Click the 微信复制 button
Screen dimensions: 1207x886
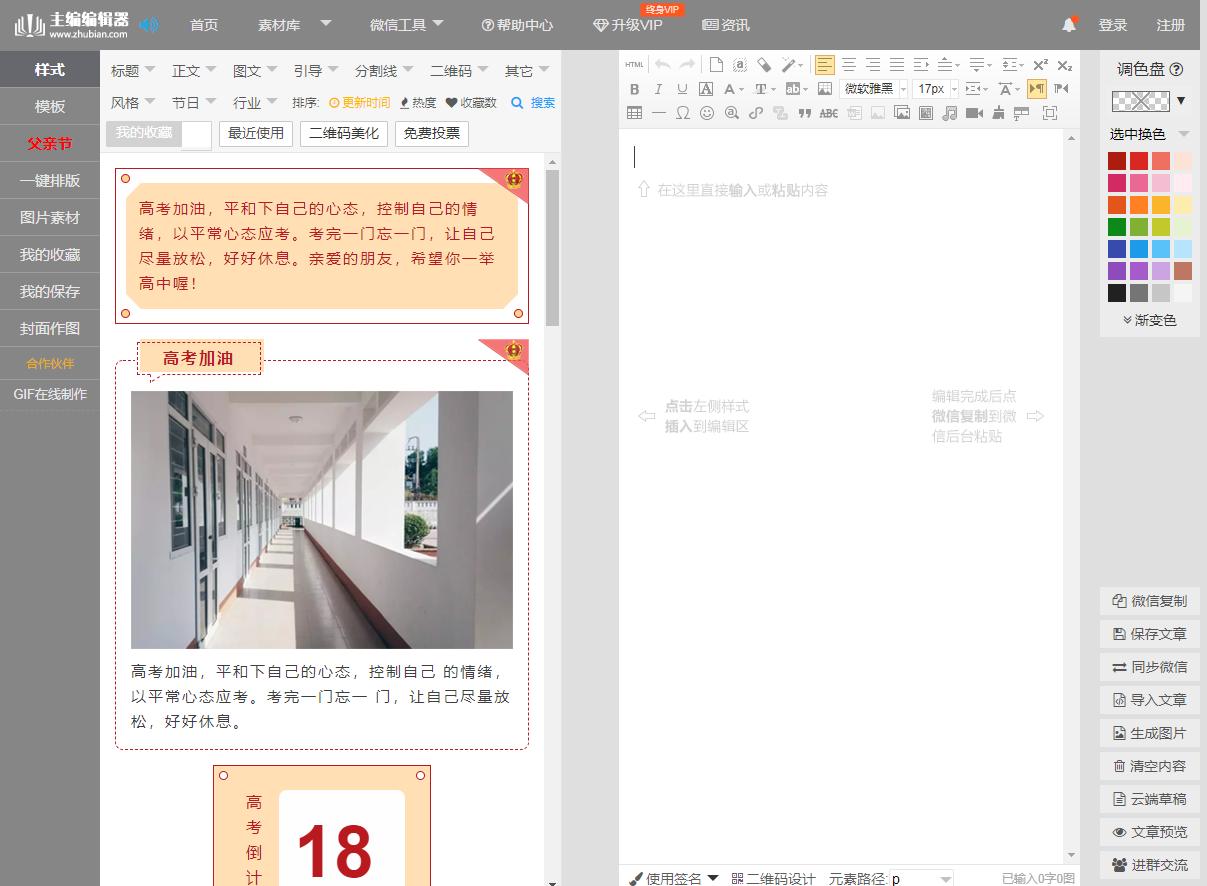(1149, 601)
